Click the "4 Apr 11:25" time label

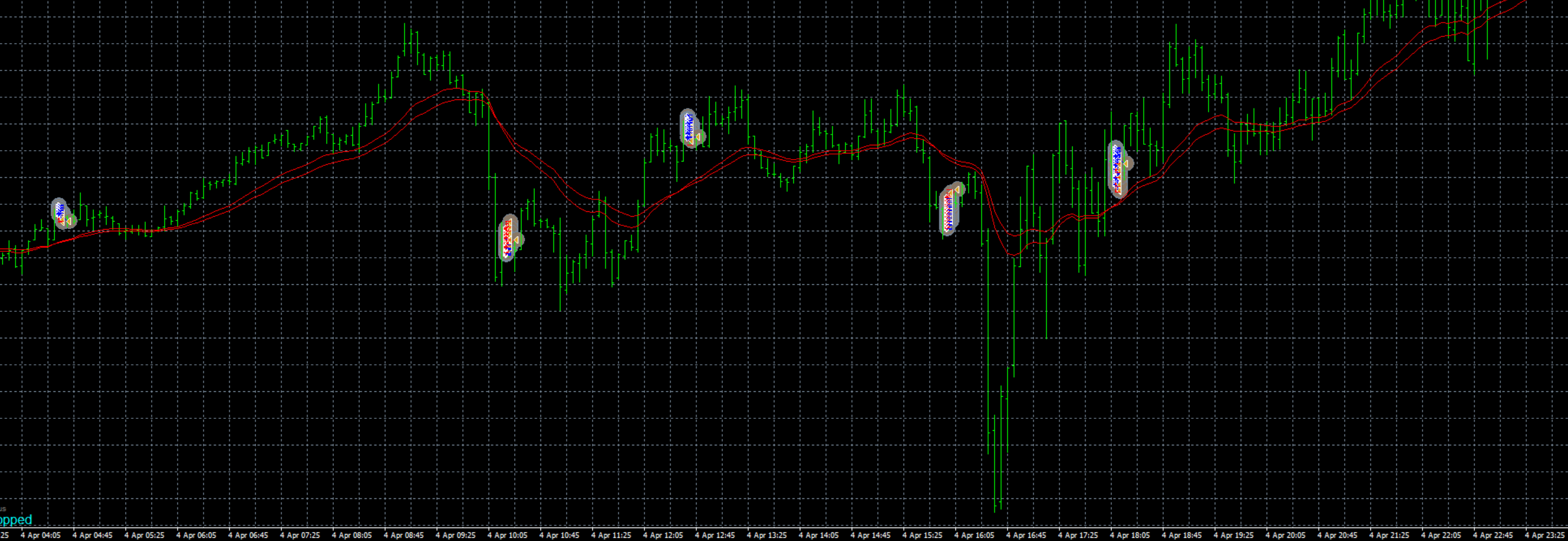point(611,536)
